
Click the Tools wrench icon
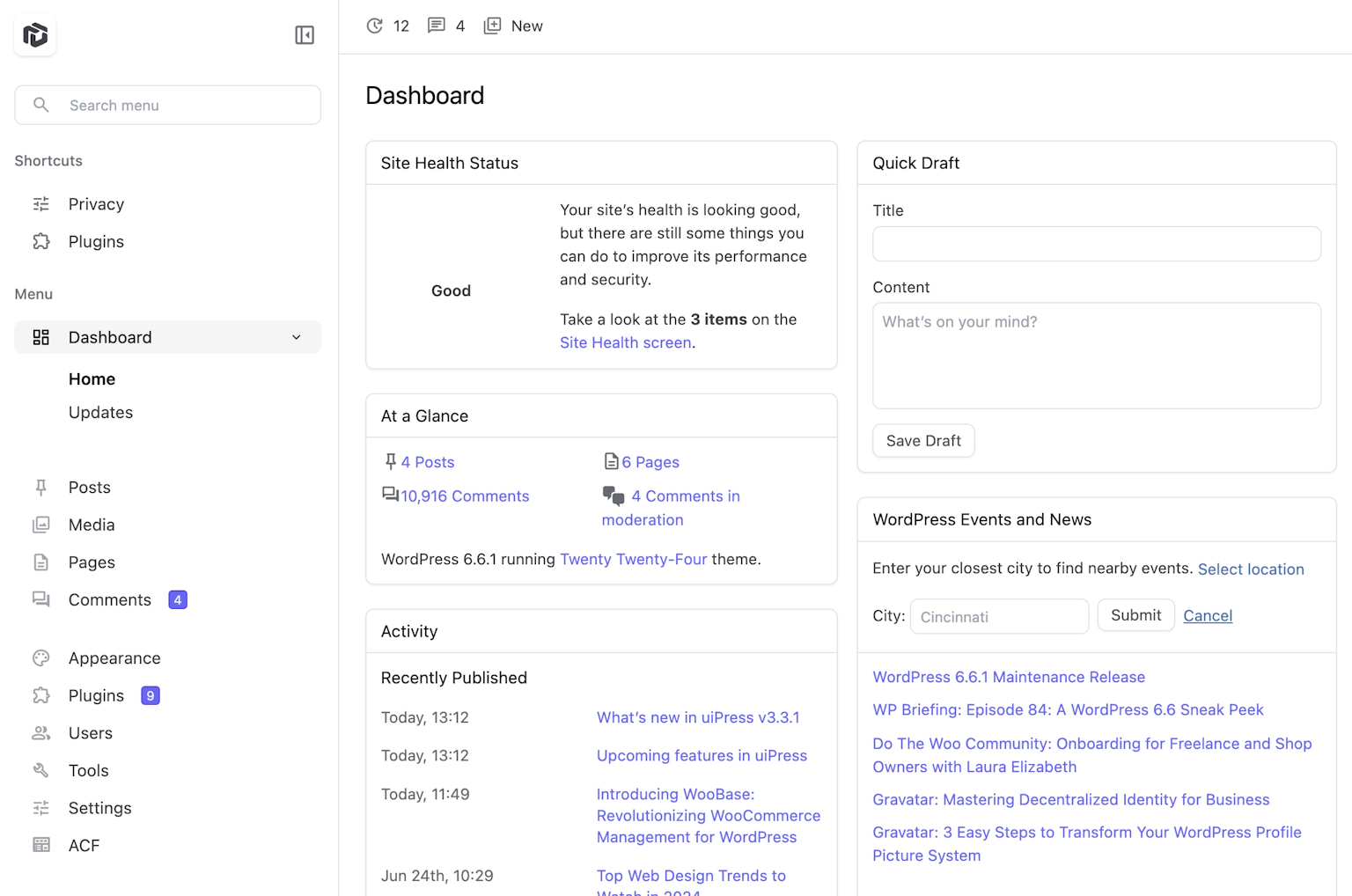tap(41, 770)
